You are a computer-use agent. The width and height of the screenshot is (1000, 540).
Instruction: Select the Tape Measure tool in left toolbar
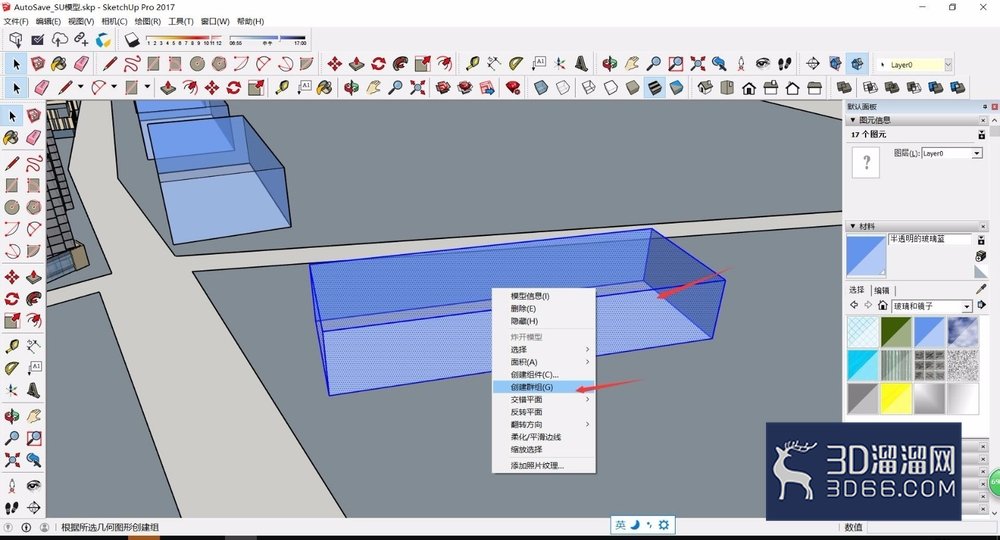(12, 346)
